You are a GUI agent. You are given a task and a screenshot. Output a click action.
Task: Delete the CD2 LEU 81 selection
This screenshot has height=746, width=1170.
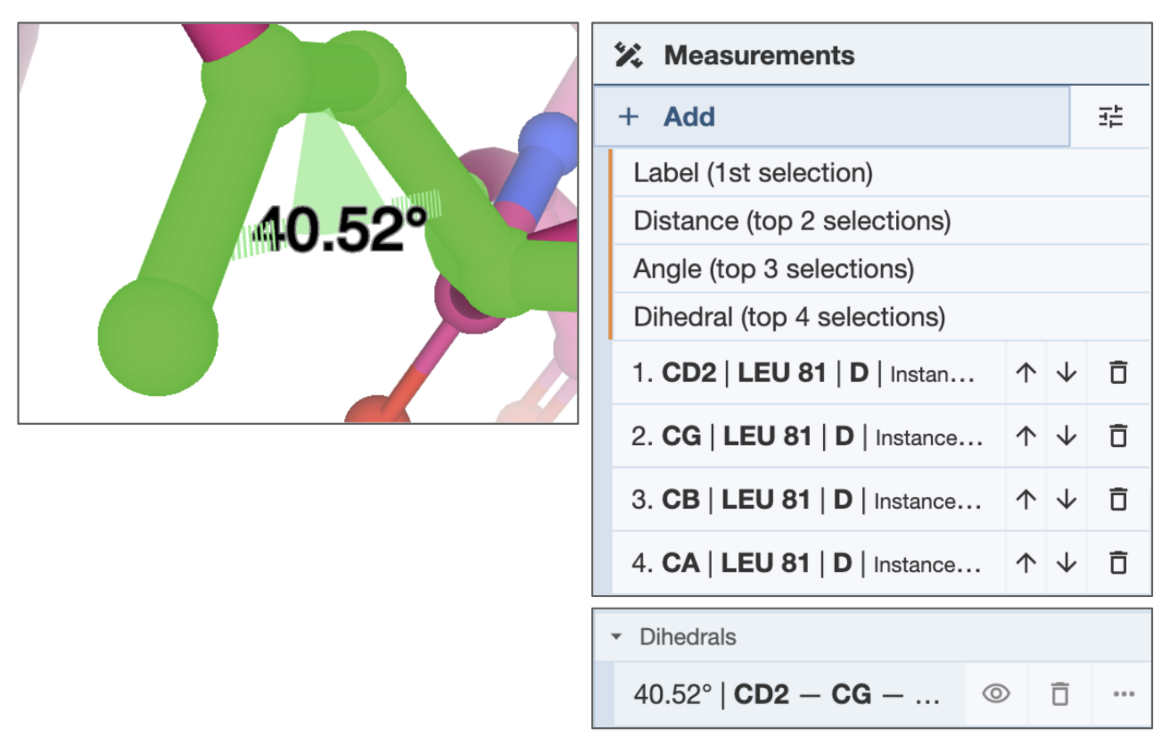coord(1118,373)
